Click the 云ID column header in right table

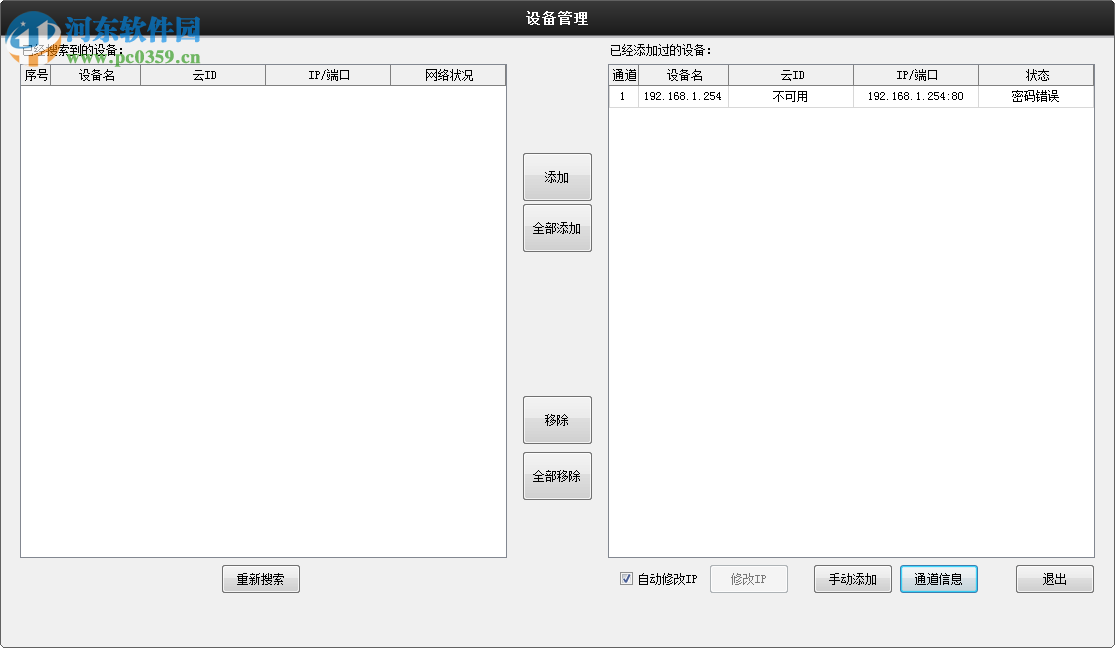tap(790, 74)
